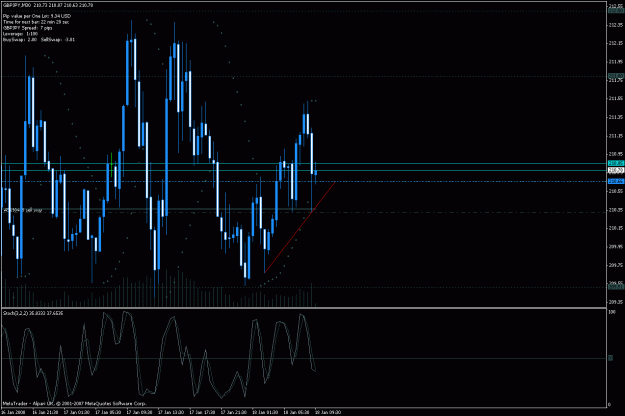
Task: Click the 'Leverage: 1:100' text
Action: point(20,34)
